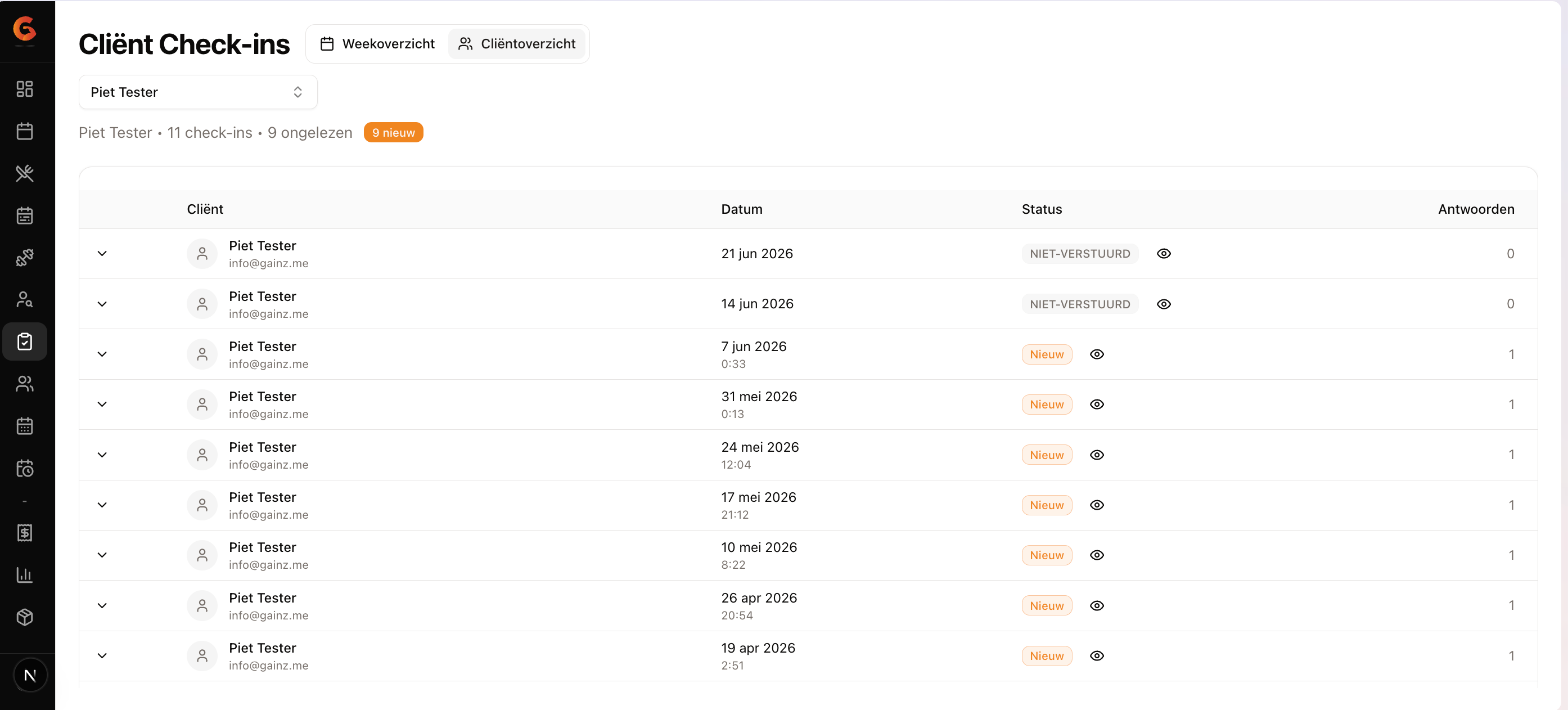Click the avatar in the 14 jun 2026 row
The image size is (1568, 710).
[202, 304]
